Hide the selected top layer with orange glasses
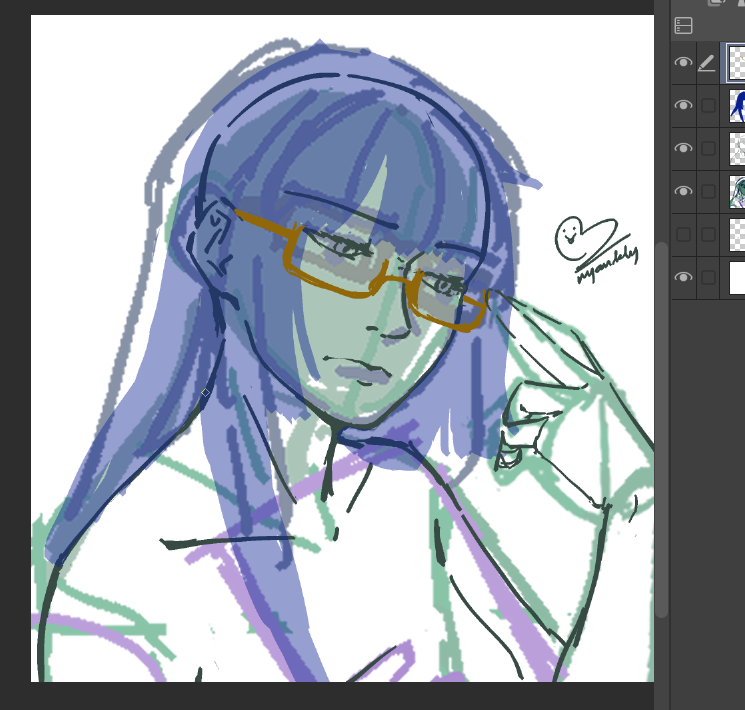 click(683, 62)
